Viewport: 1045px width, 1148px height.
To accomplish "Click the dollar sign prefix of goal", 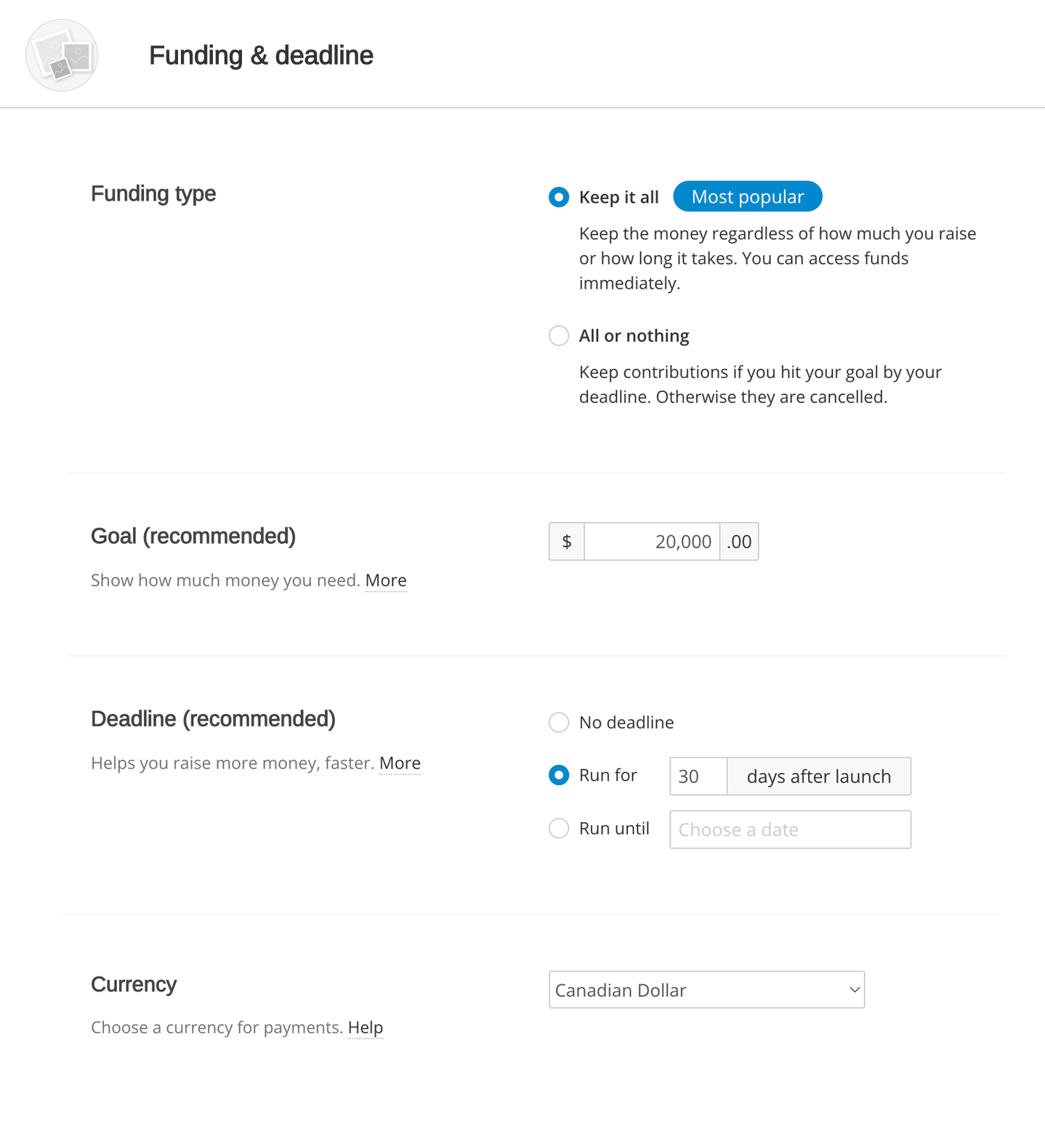I will tap(567, 542).
